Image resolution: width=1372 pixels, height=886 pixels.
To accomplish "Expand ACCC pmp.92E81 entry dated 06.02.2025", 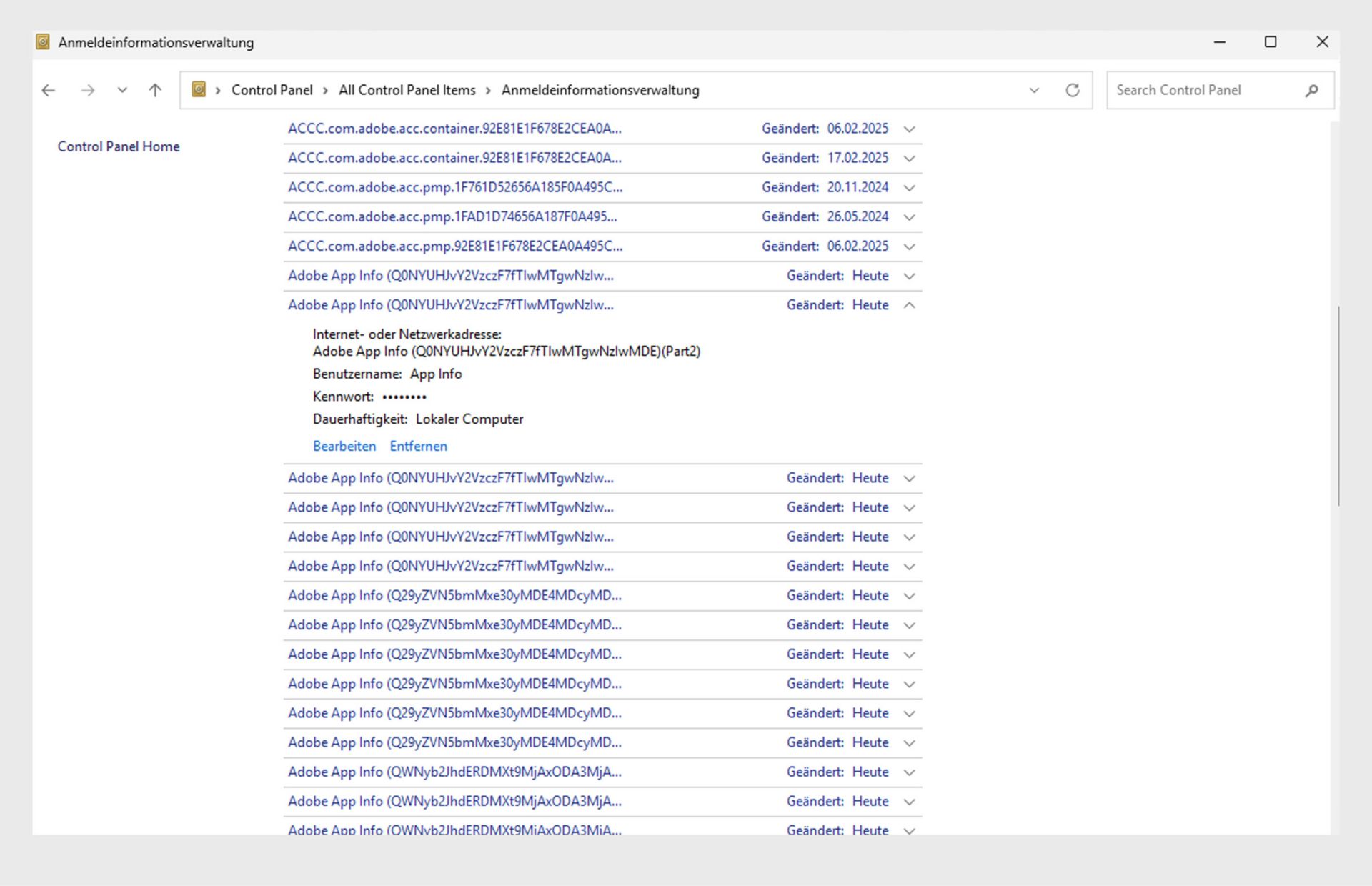I will 909,247.
